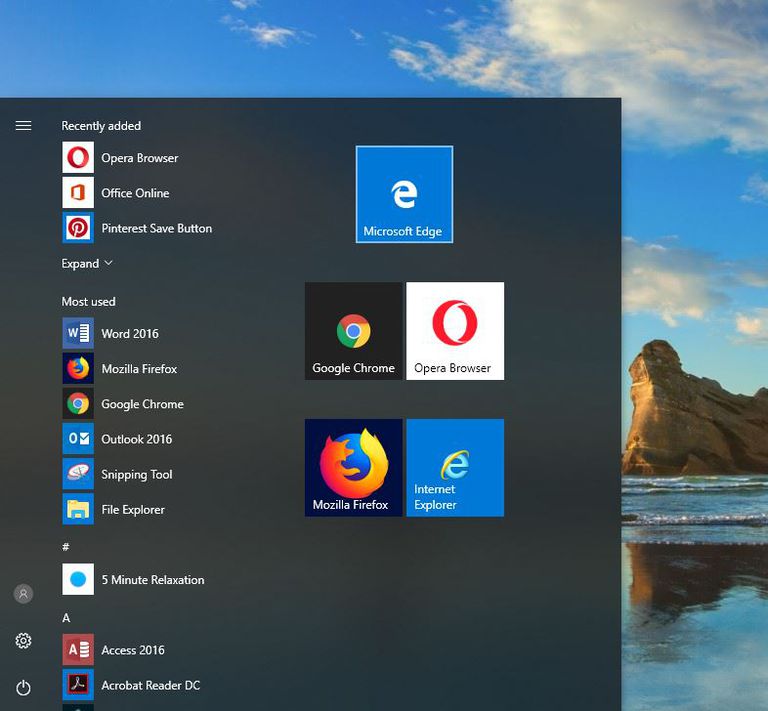This screenshot has height=711, width=768.
Task: Click the Outlook 2016 label
Action: (137, 439)
